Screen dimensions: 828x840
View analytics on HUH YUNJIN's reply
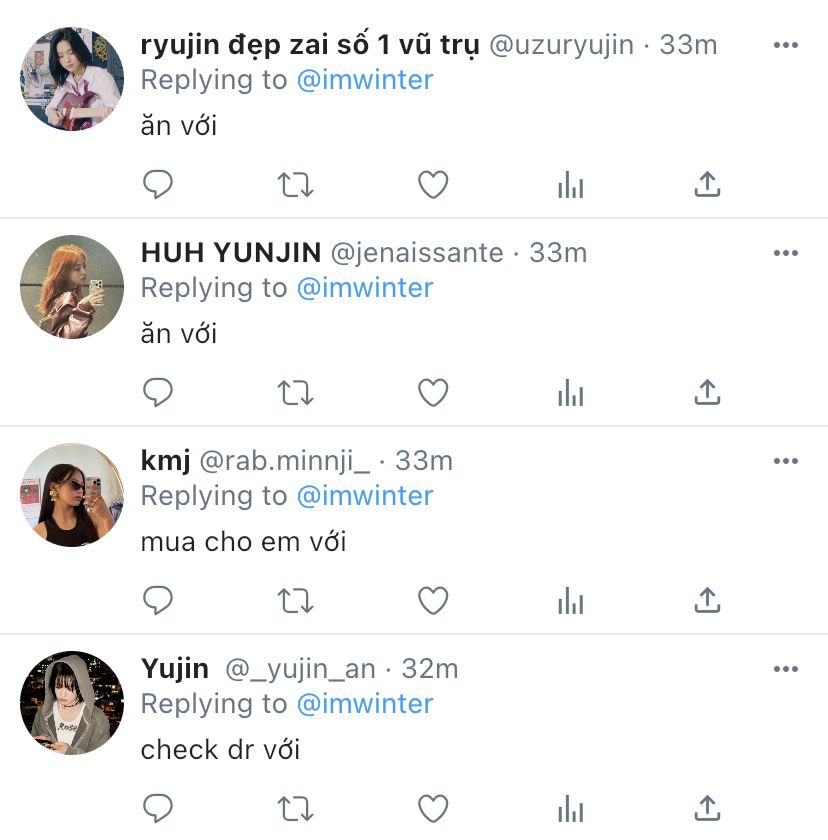point(570,392)
